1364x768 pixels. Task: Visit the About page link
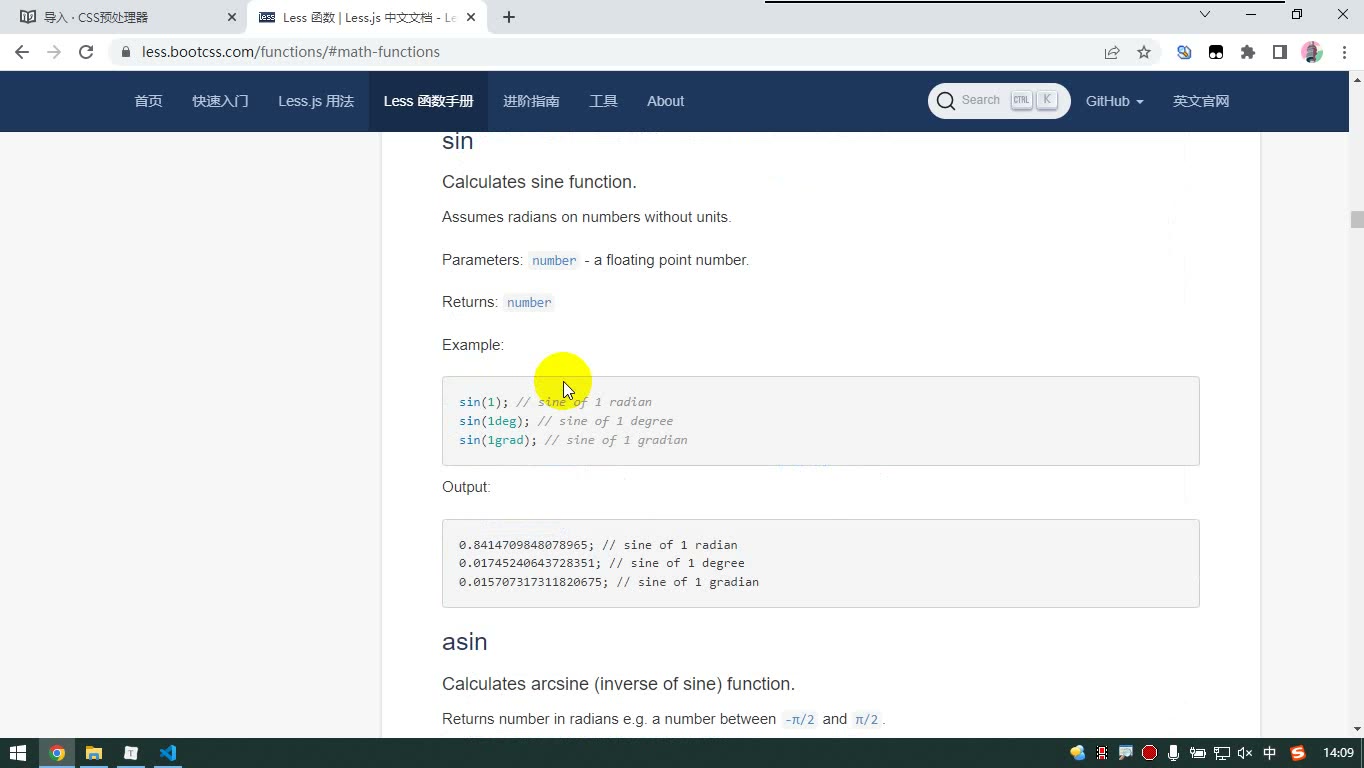(x=665, y=101)
